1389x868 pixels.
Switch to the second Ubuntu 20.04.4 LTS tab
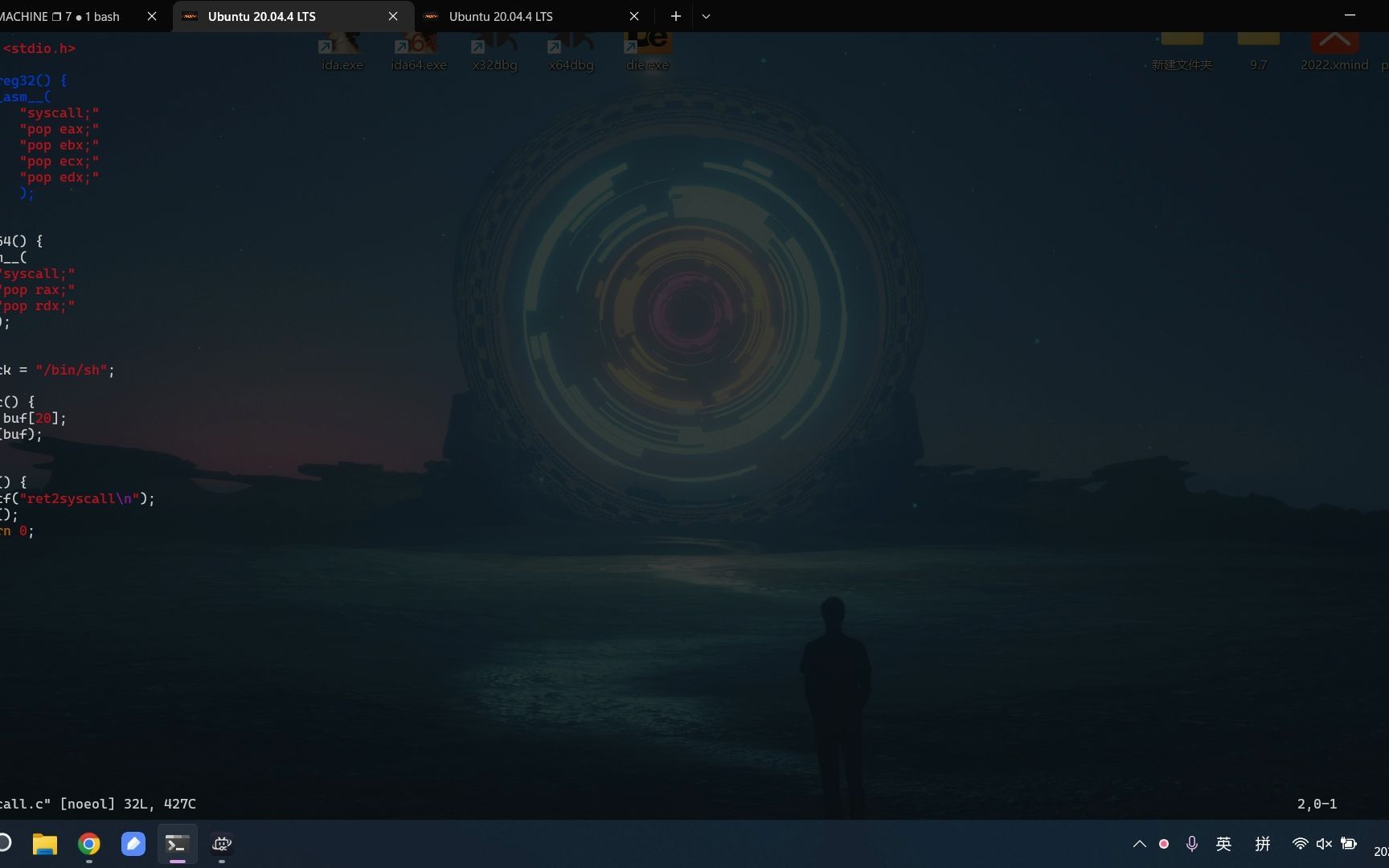click(x=534, y=16)
